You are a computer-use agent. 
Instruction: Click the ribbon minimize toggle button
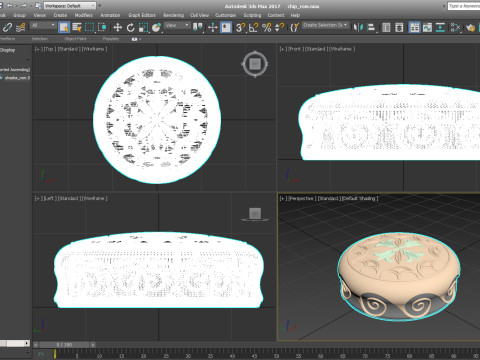pos(134,39)
